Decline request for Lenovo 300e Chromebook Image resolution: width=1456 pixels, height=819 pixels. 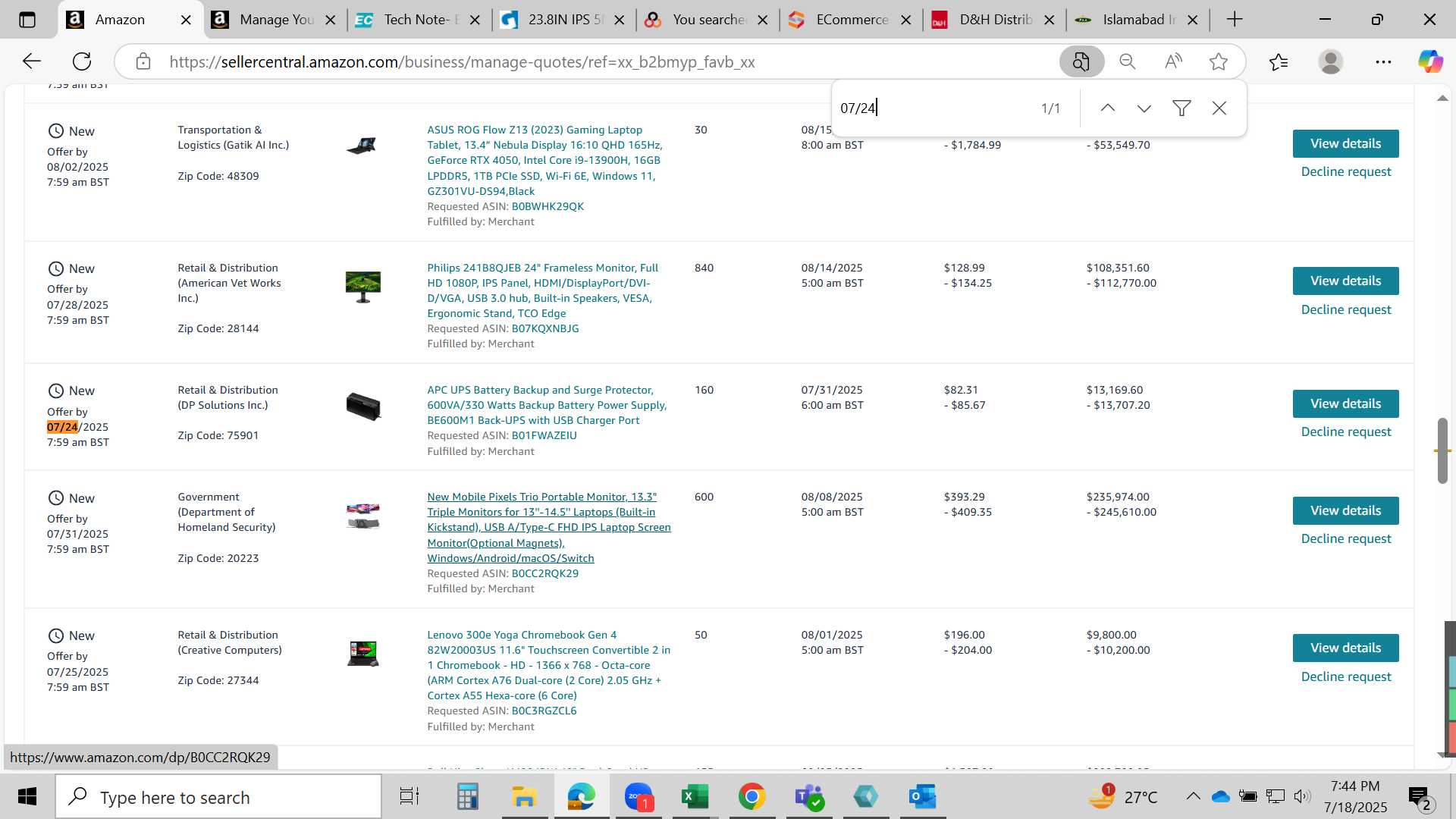pyautogui.click(x=1346, y=677)
